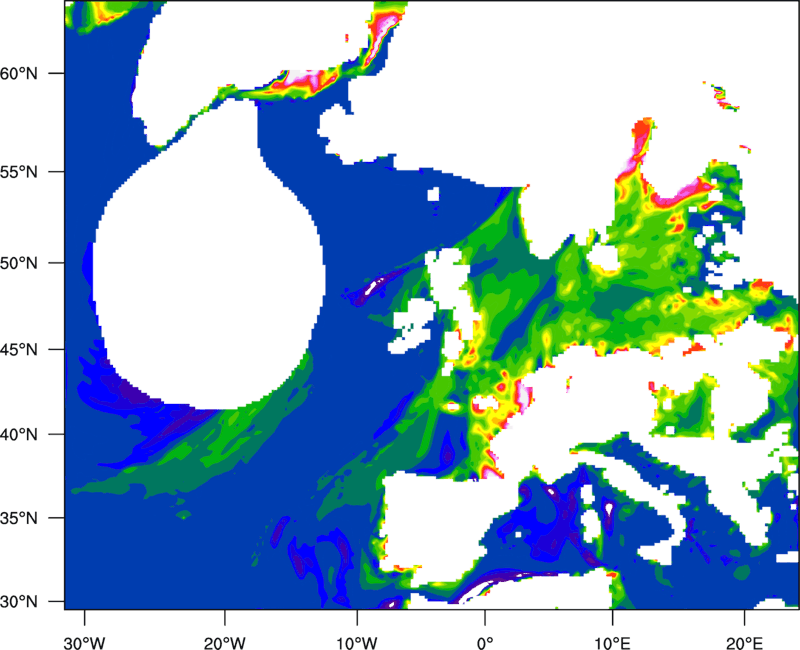The height and width of the screenshot is (650, 800).
Task: Click the 20°E longitude label
Action: pos(744,643)
